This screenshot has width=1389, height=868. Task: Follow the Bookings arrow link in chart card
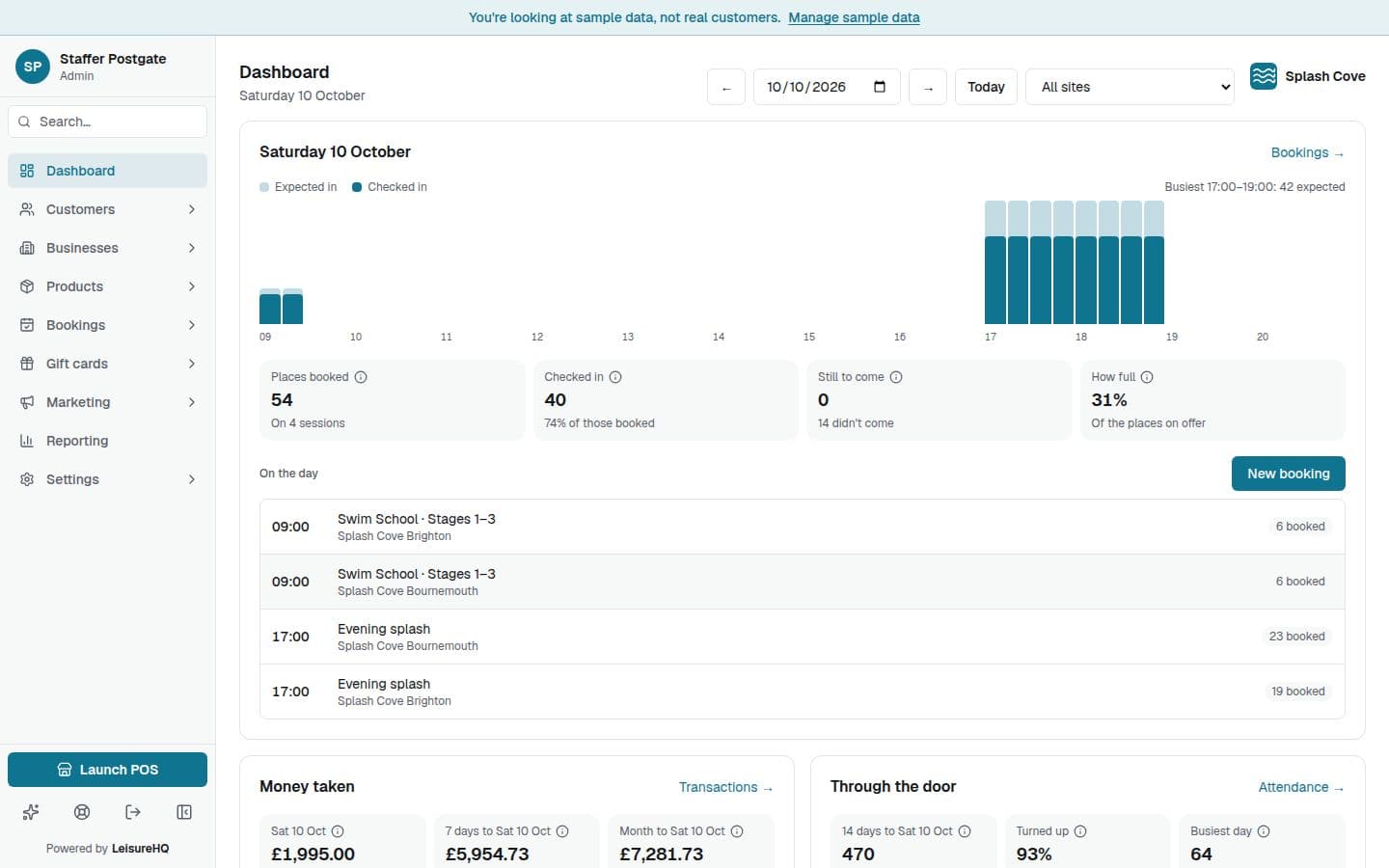tap(1307, 152)
